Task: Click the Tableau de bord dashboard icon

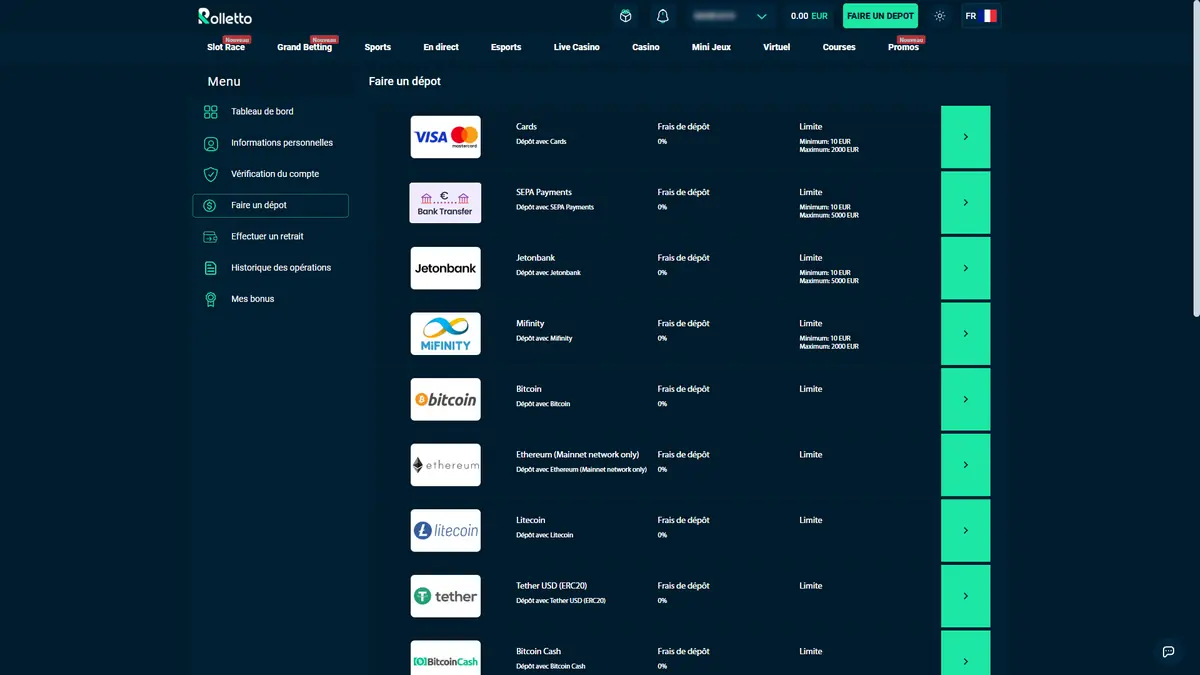Action: pyautogui.click(x=210, y=112)
